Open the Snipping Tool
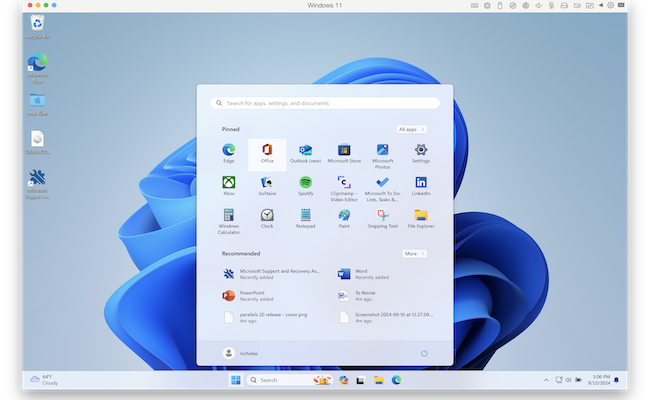 click(x=382, y=218)
